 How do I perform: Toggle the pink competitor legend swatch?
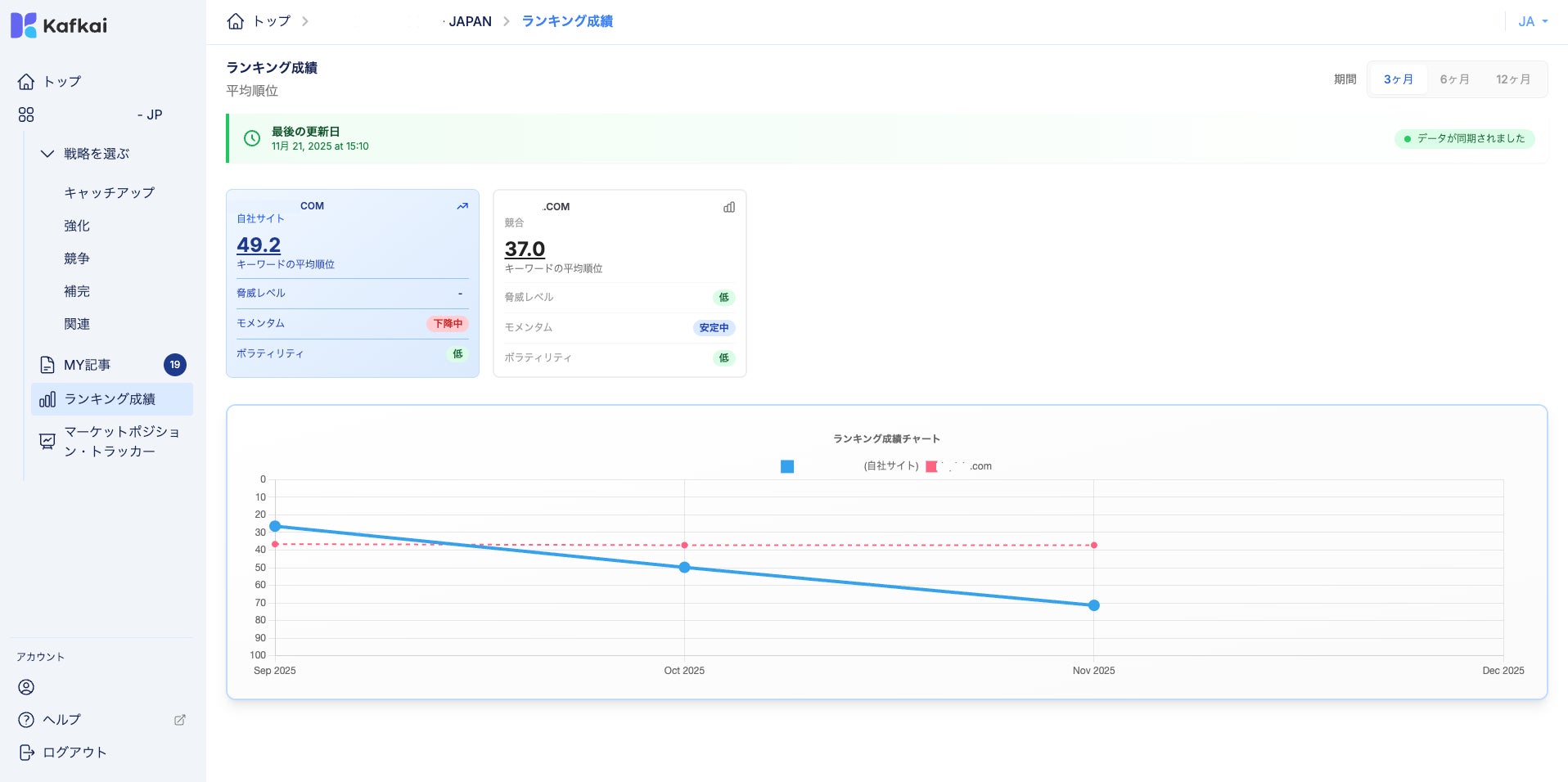[931, 466]
